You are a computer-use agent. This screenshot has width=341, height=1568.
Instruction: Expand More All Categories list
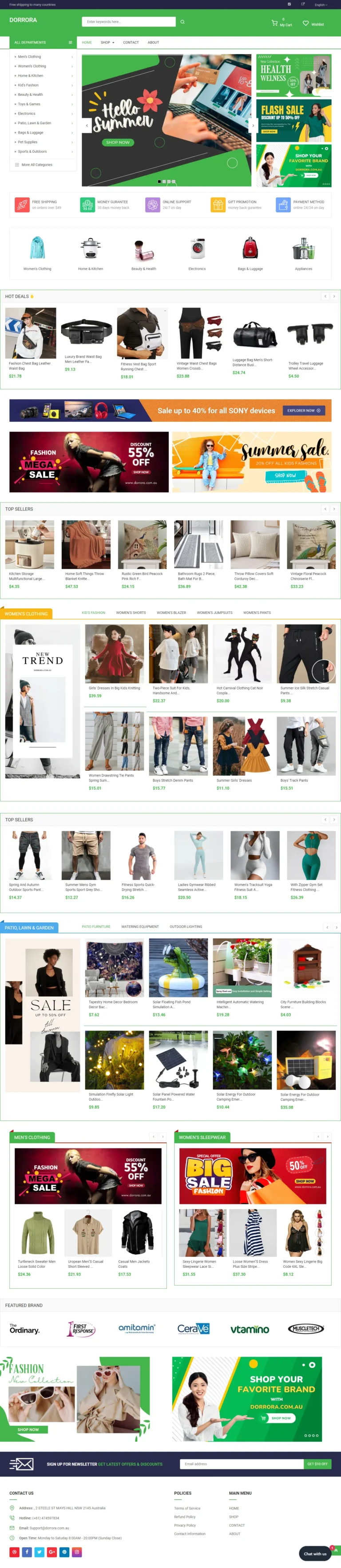coord(33,165)
